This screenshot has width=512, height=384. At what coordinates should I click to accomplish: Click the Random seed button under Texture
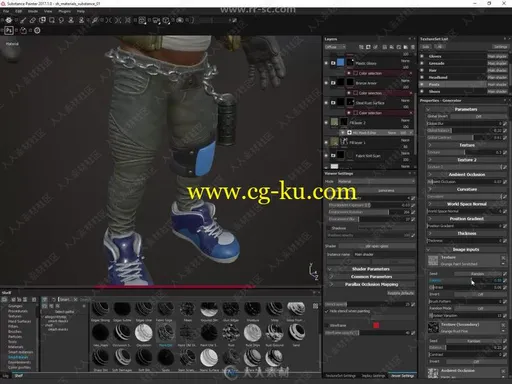(477, 274)
